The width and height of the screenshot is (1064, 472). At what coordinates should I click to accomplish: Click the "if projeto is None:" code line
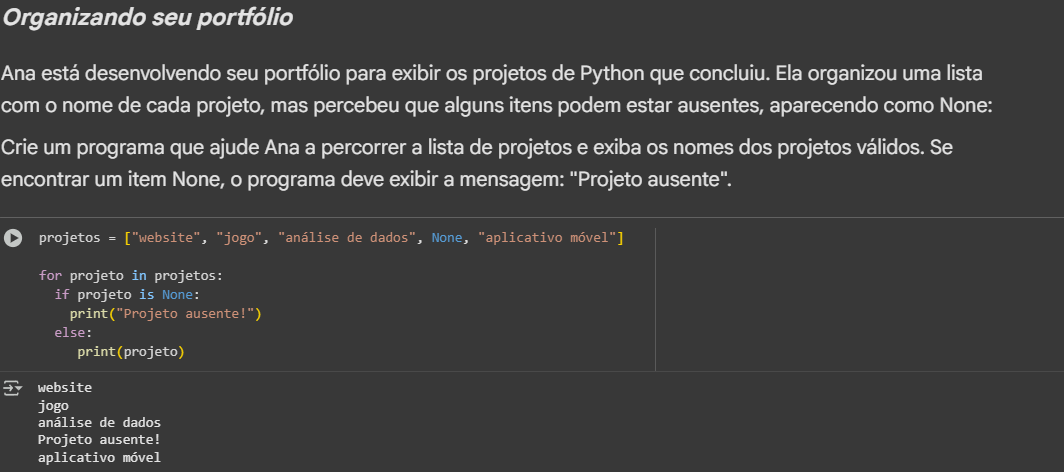127,294
